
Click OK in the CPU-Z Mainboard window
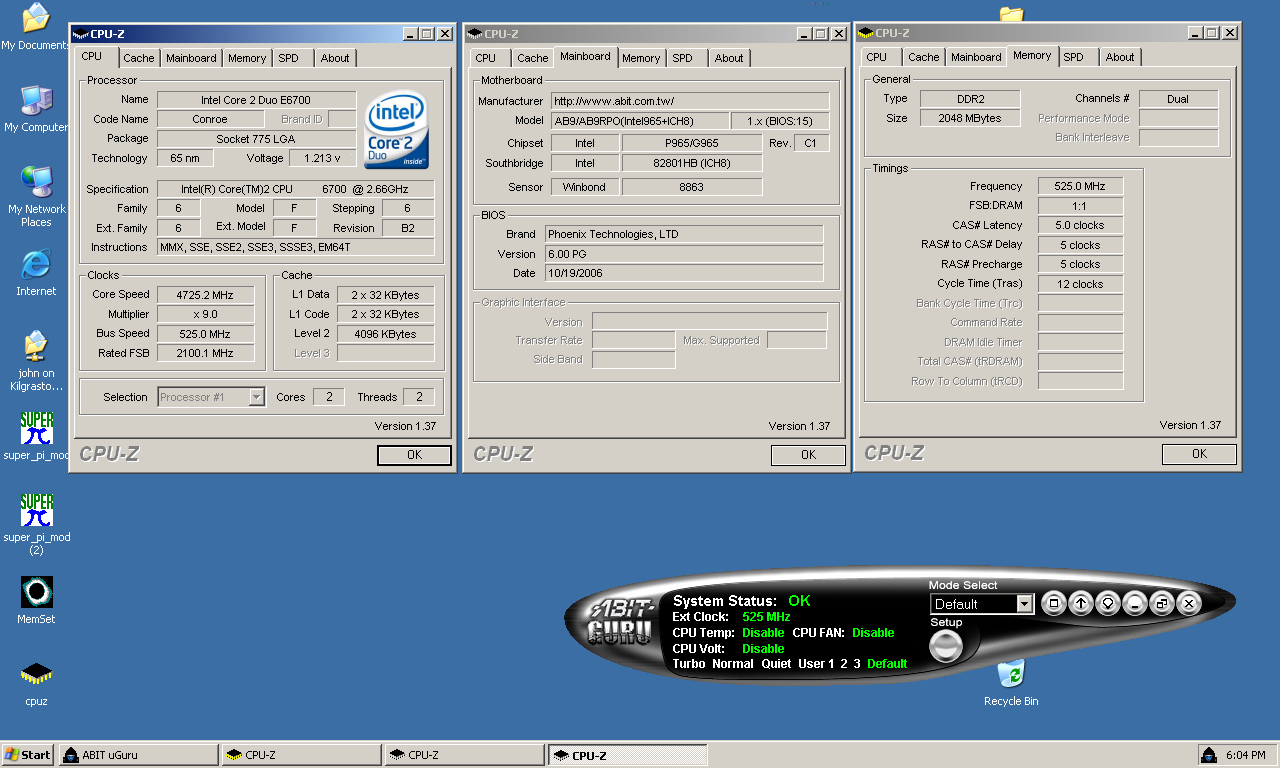(808, 455)
